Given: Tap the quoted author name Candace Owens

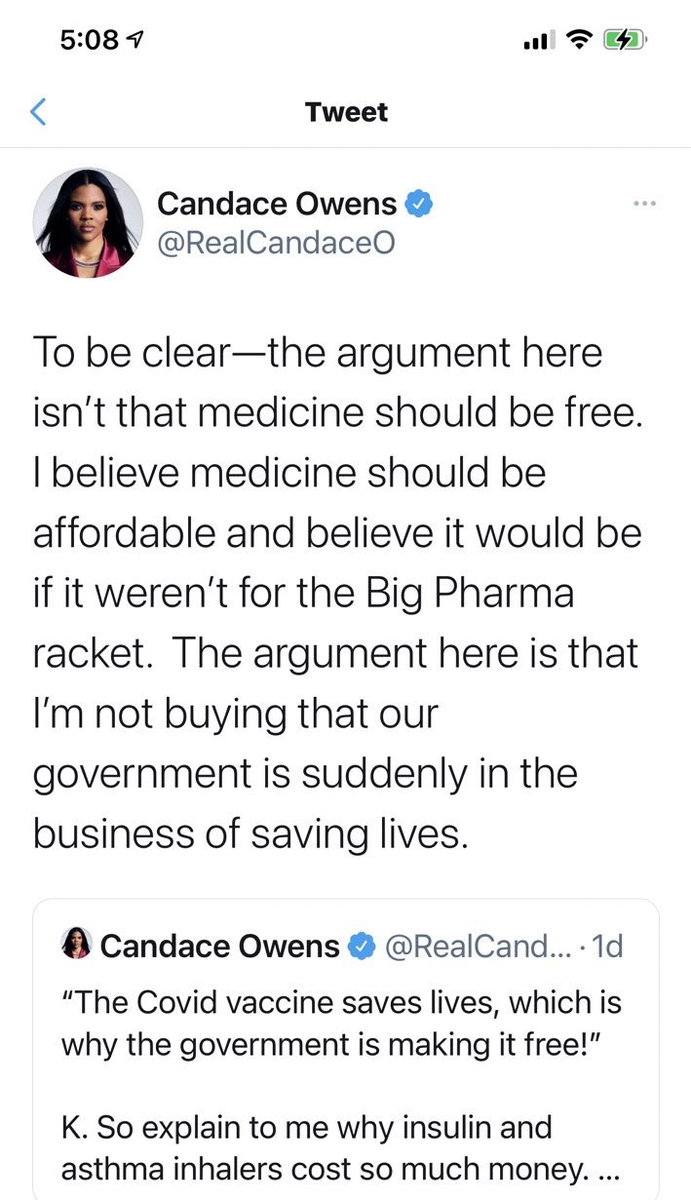Looking at the screenshot, I should coord(220,946).
